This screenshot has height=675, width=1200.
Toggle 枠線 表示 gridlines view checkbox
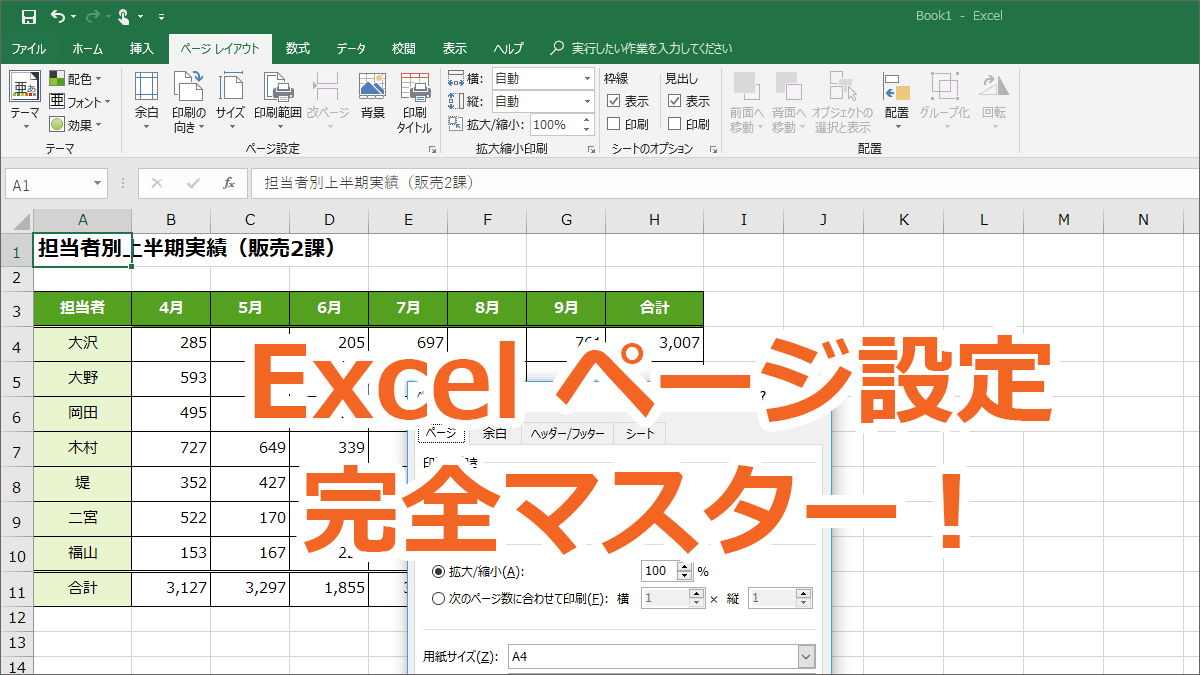pos(614,101)
